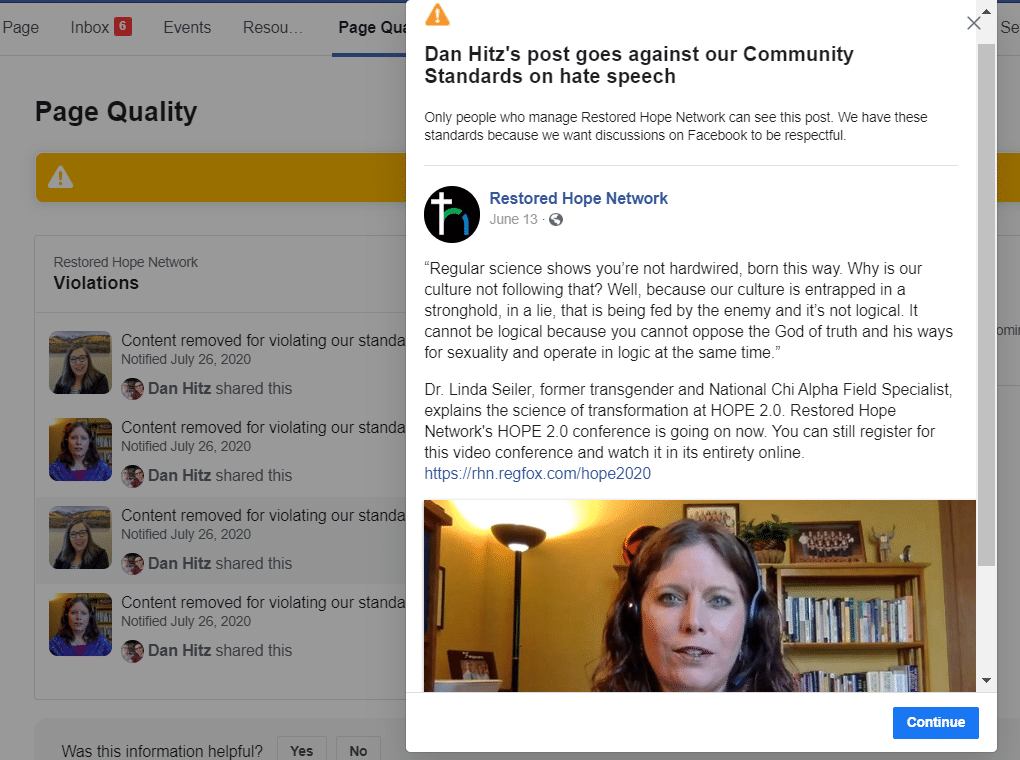Image resolution: width=1020 pixels, height=760 pixels.
Task: Open the second violation's post thumbnail
Action: tap(81, 450)
